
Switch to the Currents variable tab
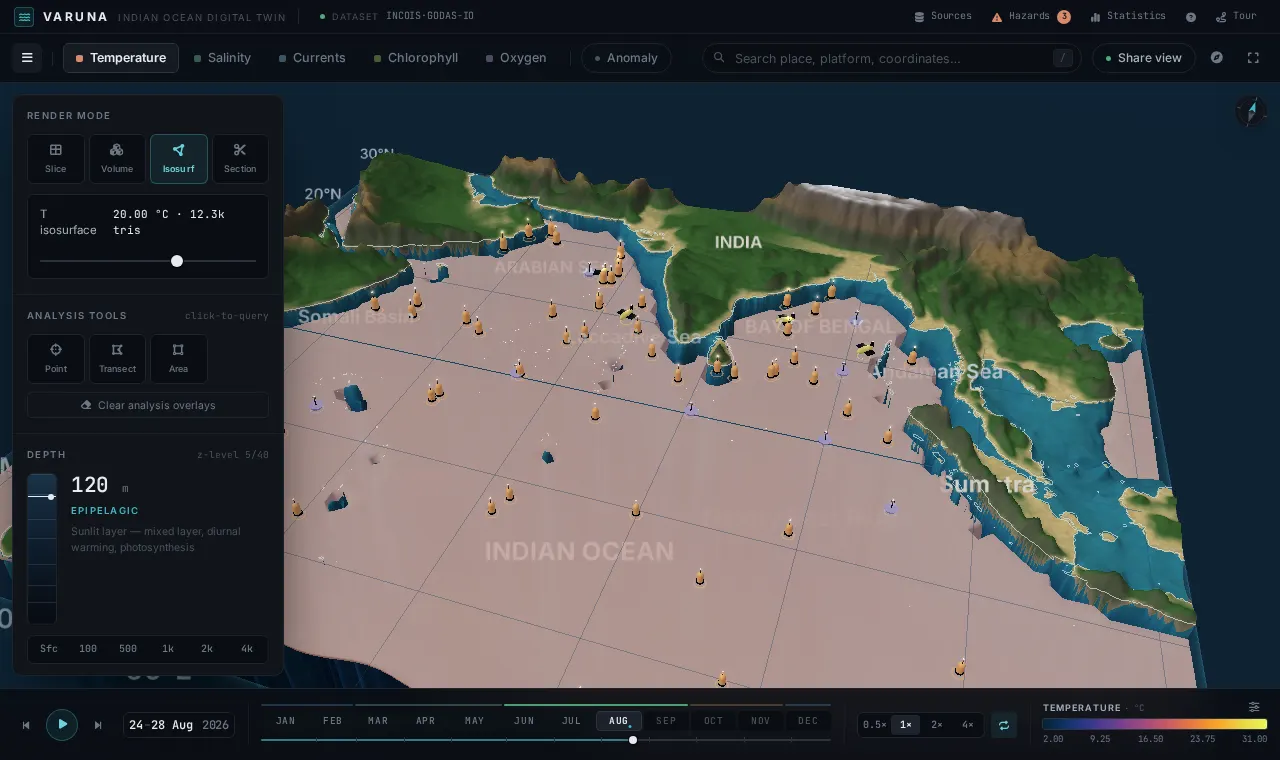[312, 58]
